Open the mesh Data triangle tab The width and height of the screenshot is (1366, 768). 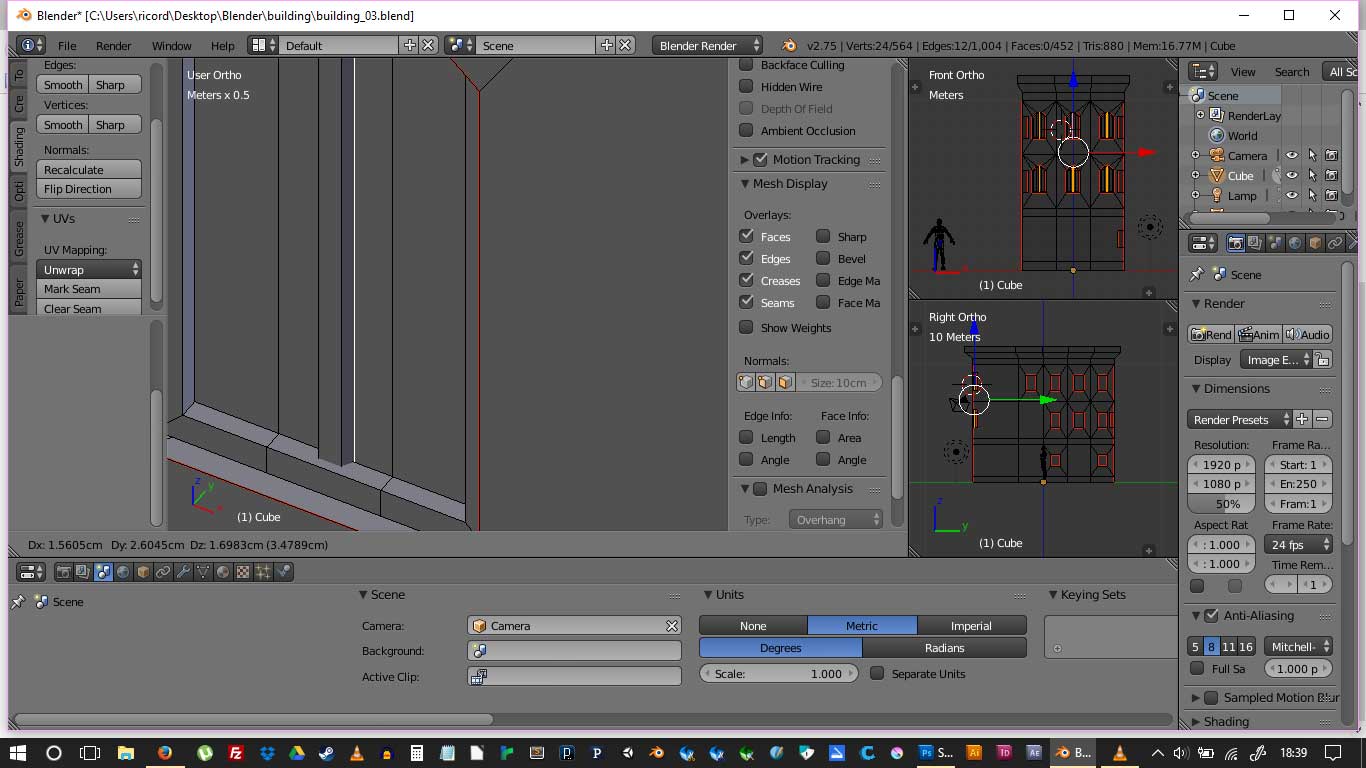pyautogui.click(x=203, y=572)
